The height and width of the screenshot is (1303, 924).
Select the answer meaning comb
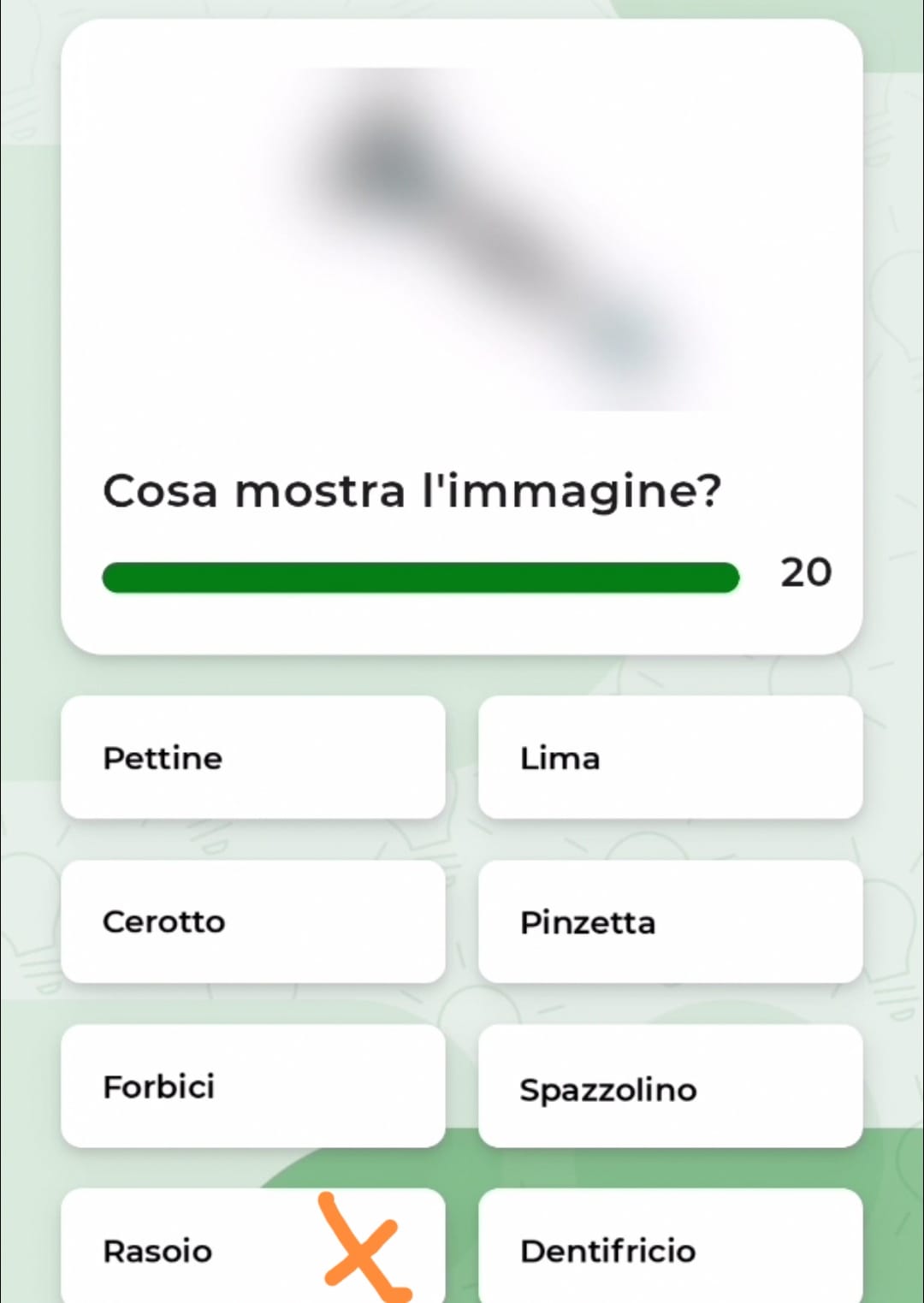(252, 757)
